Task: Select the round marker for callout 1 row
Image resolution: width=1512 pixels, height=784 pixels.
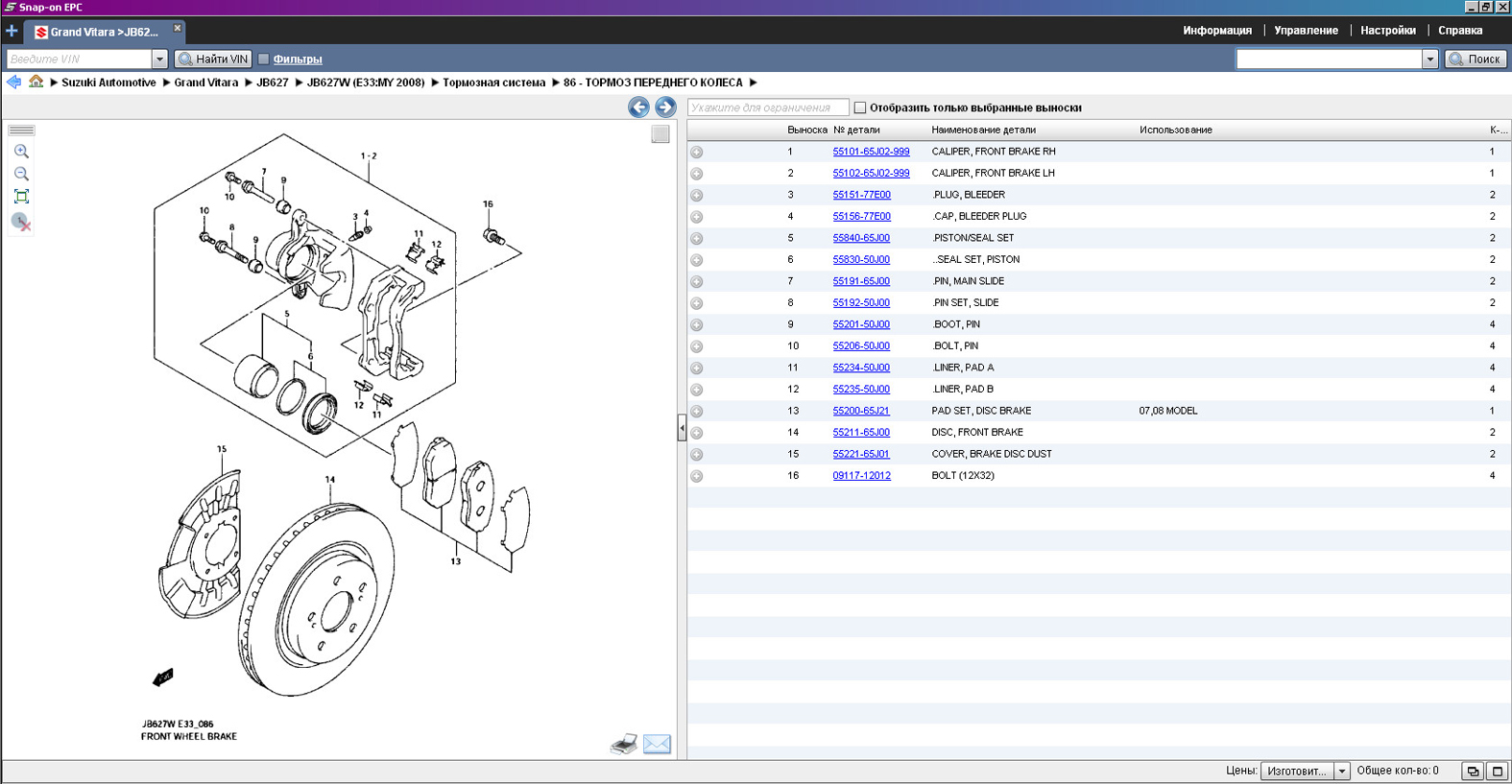Action: click(697, 152)
